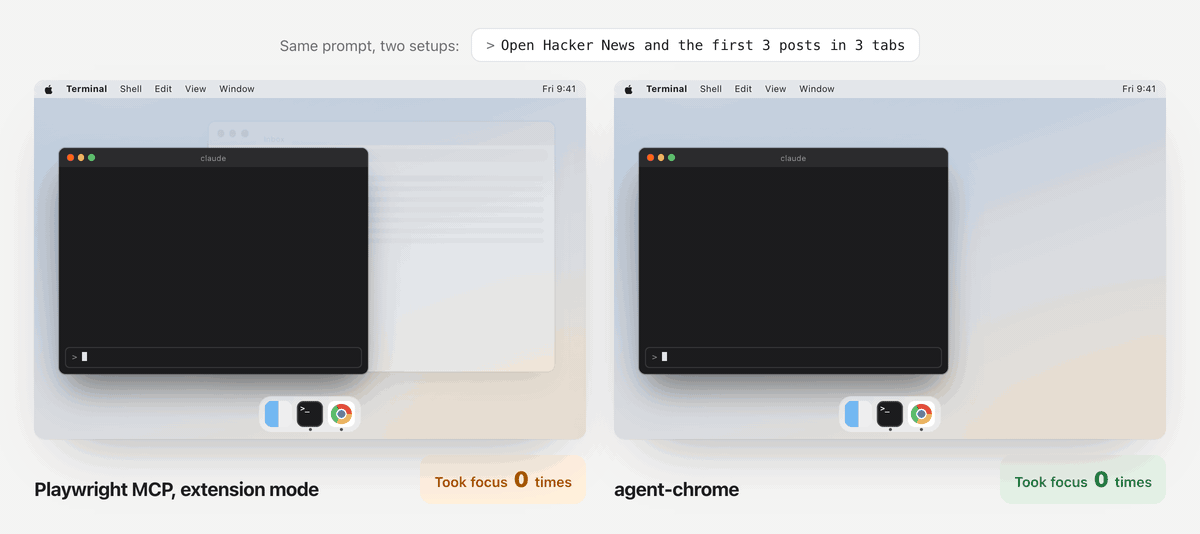The image size is (1200, 534).
Task: Close the left claude terminal window
Action: 70,158
